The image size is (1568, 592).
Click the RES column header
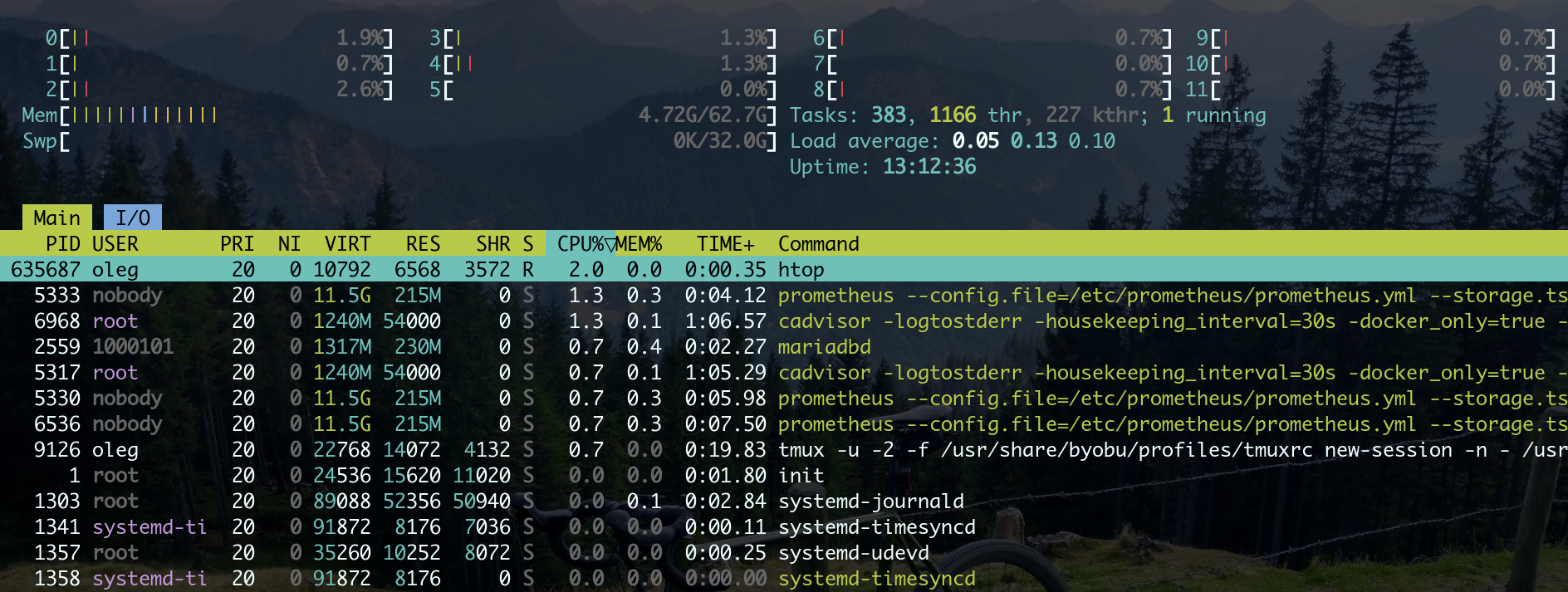point(423,243)
